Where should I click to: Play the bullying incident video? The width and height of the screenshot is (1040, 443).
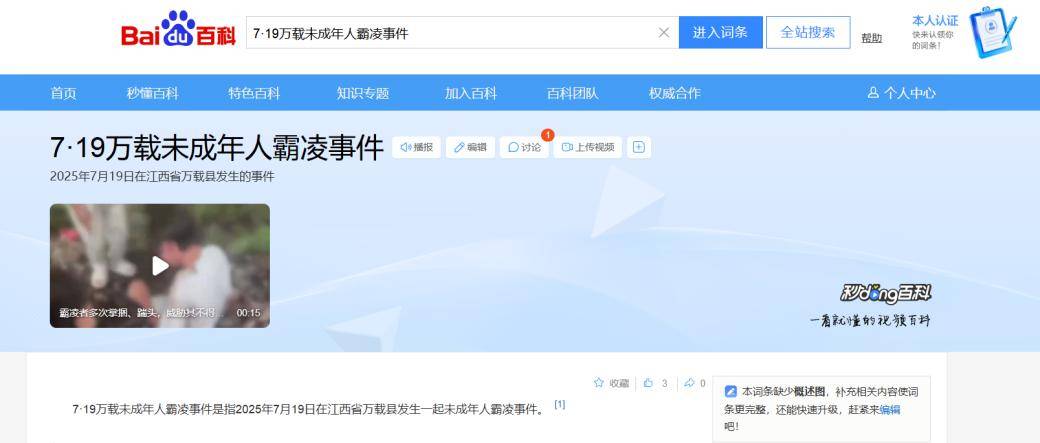tap(160, 265)
